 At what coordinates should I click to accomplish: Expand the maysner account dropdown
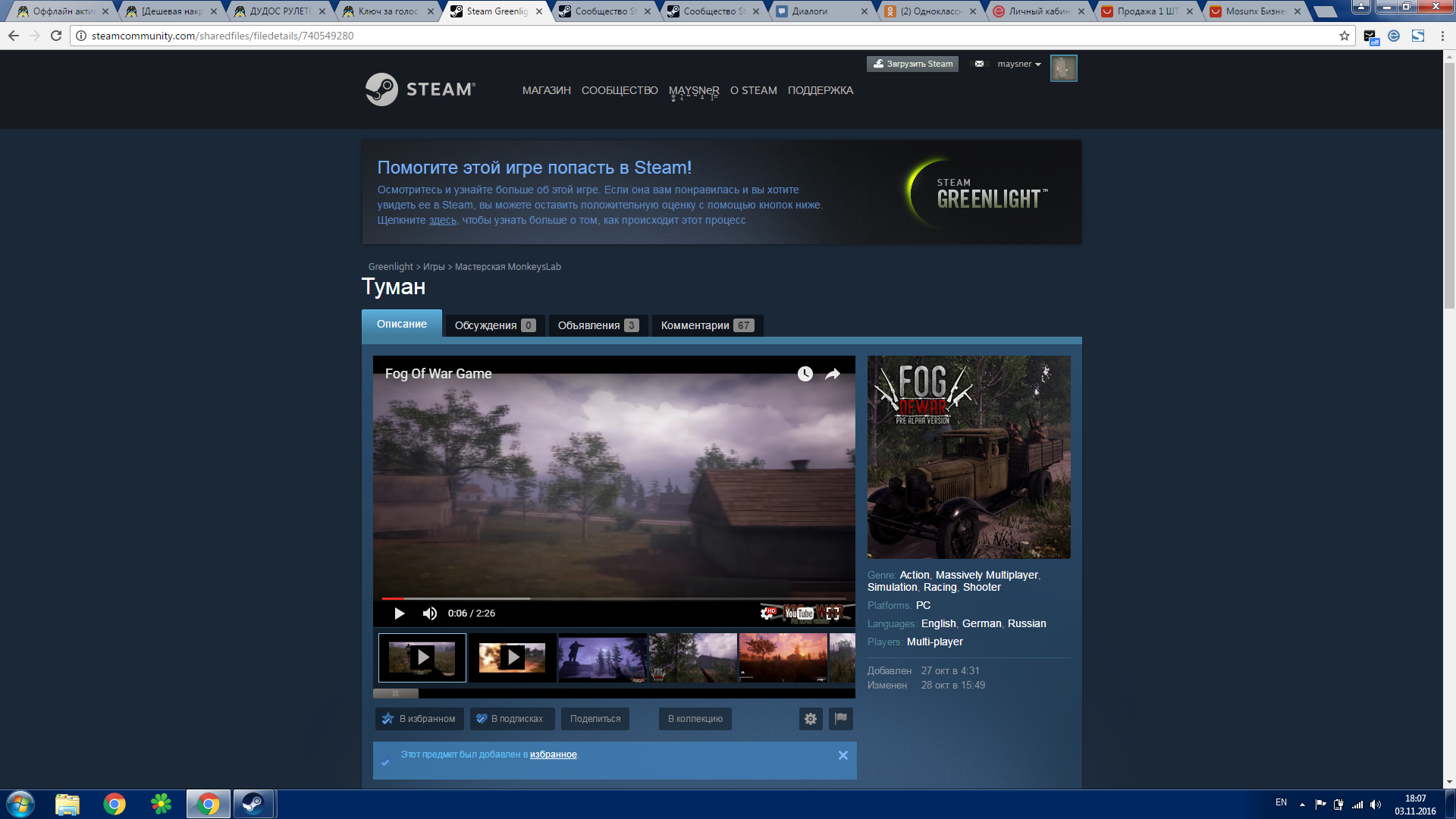pyautogui.click(x=1019, y=64)
